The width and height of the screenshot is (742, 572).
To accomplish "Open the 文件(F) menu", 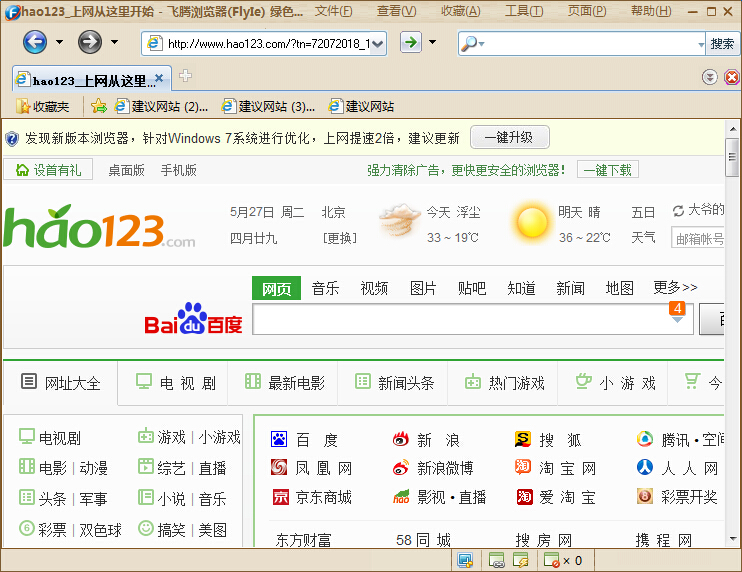I will (334, 11).
